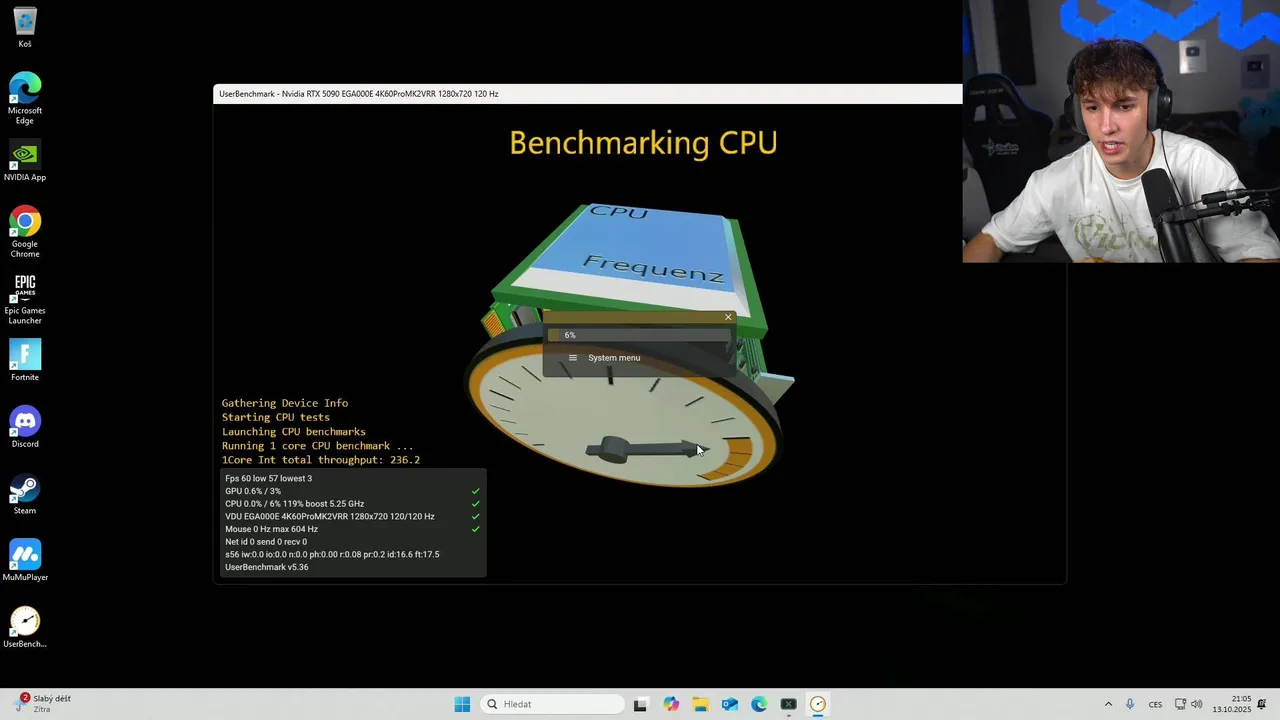The height and width of the screenshot is (720, 1280).
Task: Click the VDU EGA000E display line
Action: (x=330, y=517)
